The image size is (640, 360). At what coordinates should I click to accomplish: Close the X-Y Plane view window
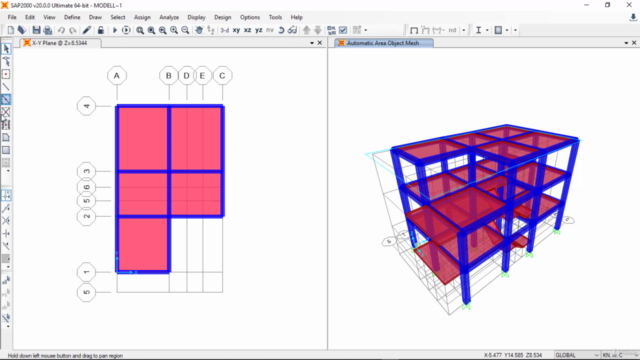point(320,43)
